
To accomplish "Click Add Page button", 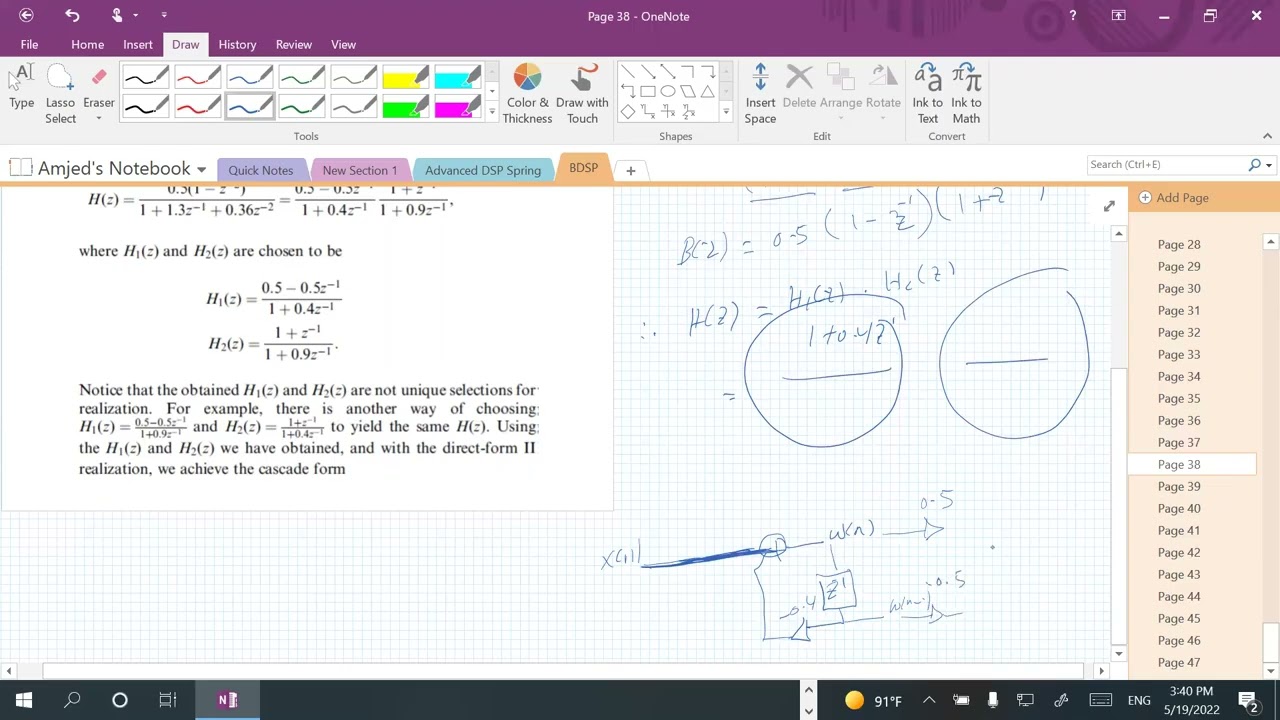I will click(1173, 198).
